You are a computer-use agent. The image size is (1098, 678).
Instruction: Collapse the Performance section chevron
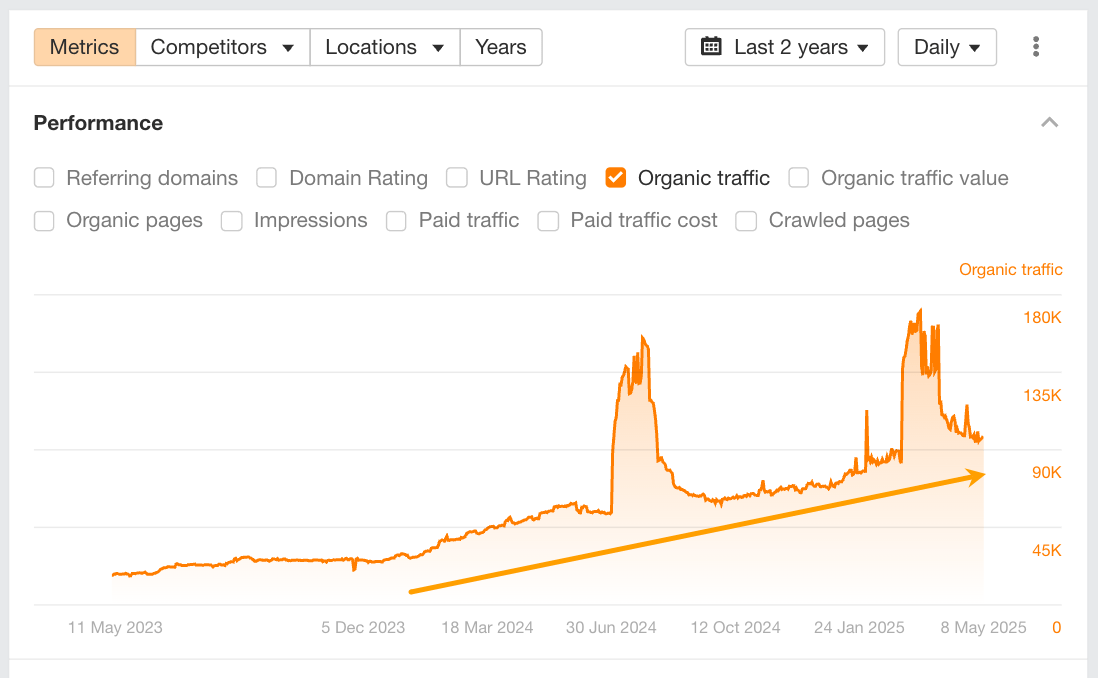pyautogui.click(x=1049, y=123)
